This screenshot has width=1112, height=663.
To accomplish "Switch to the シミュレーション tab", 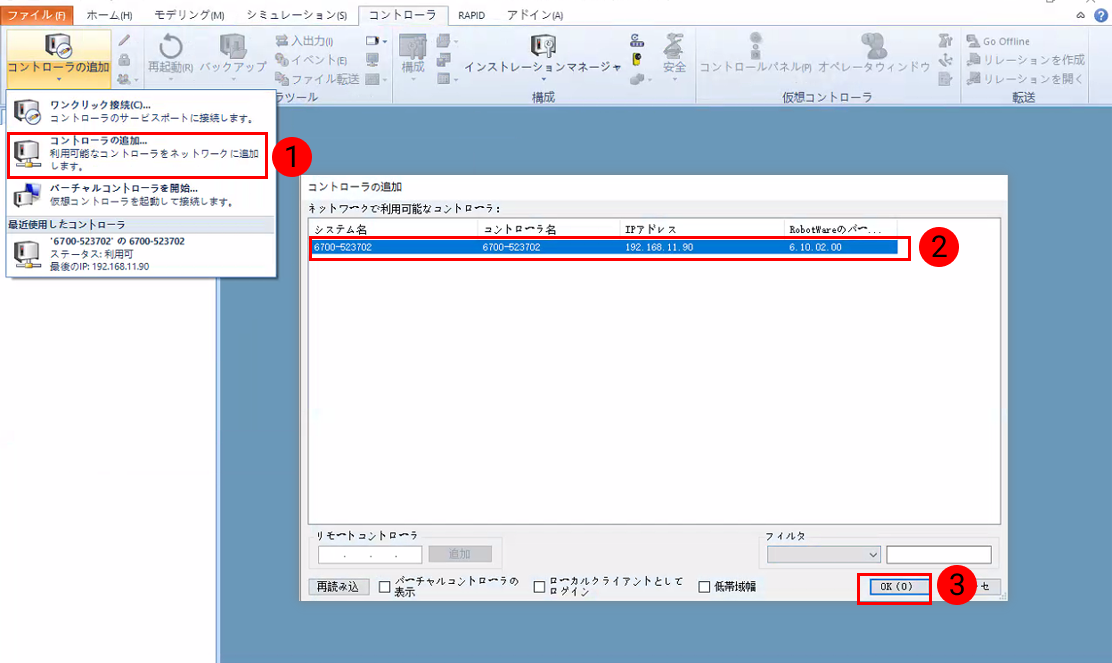I will click(296, 15).
